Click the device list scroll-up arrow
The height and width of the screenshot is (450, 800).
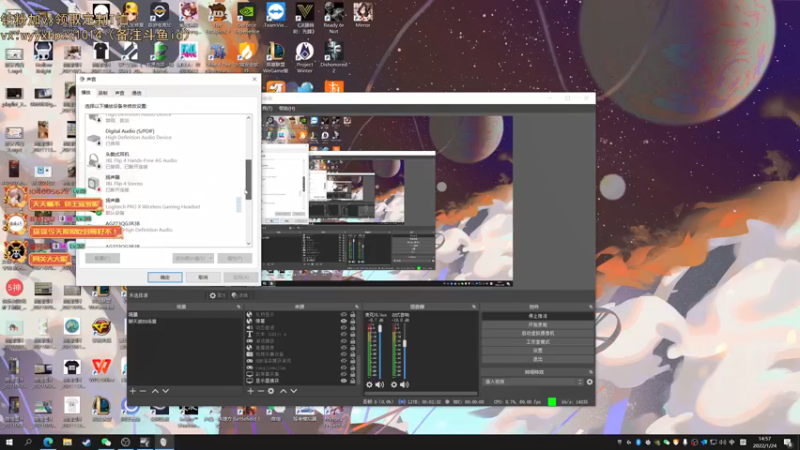click(248, 118)
